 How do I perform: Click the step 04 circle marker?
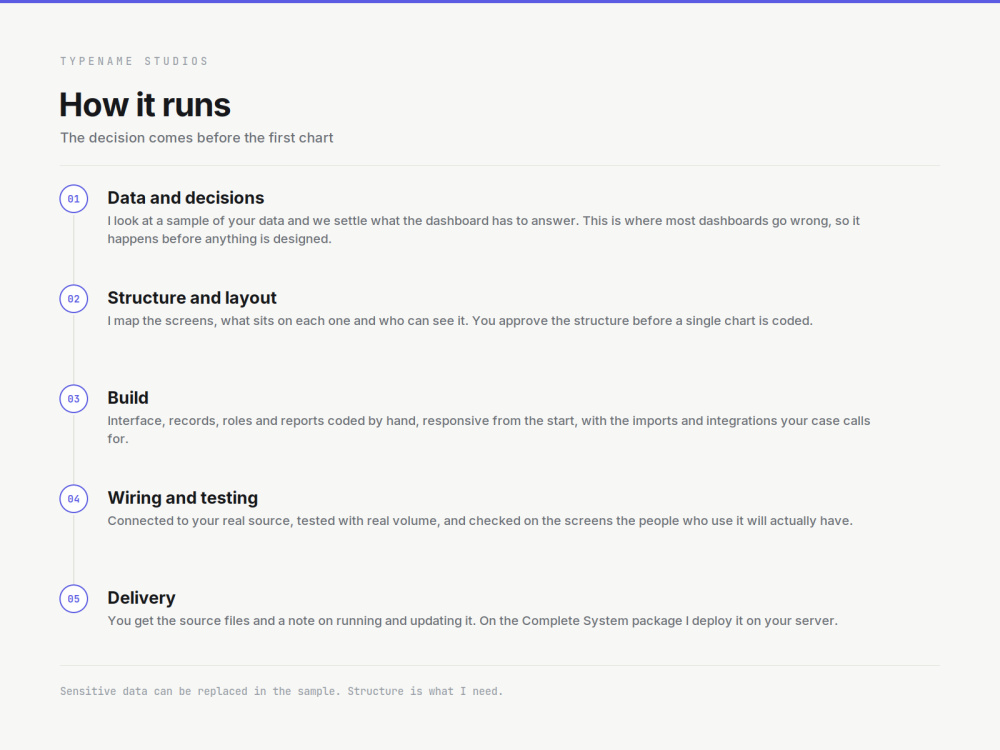[73, 499]
